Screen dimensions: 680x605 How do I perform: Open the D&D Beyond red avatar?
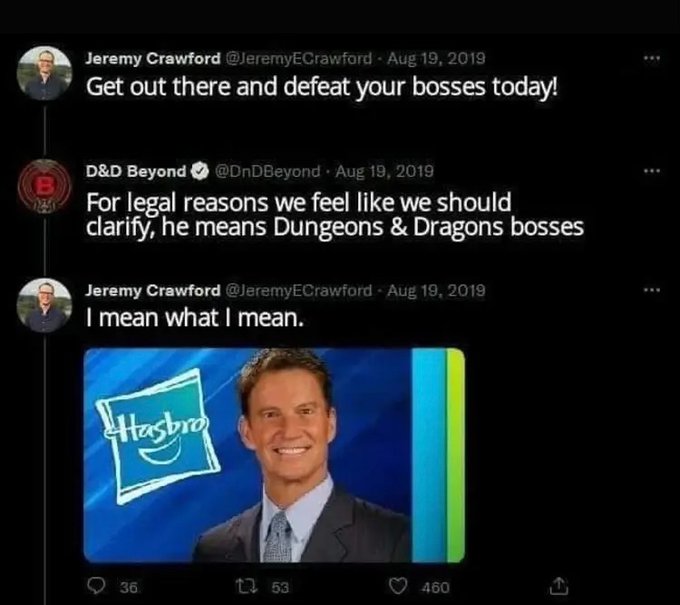point(44,186)
